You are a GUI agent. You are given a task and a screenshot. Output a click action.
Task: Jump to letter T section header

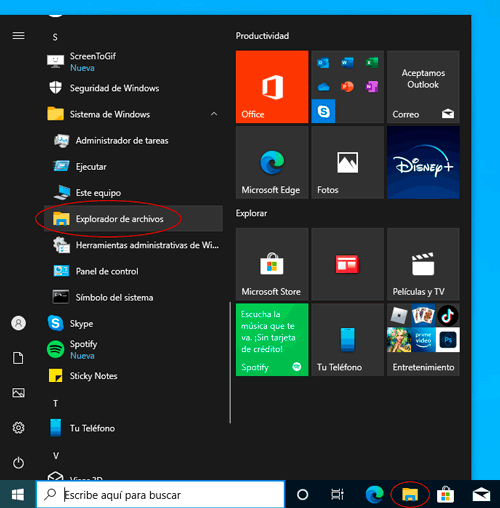coord(55,403)
